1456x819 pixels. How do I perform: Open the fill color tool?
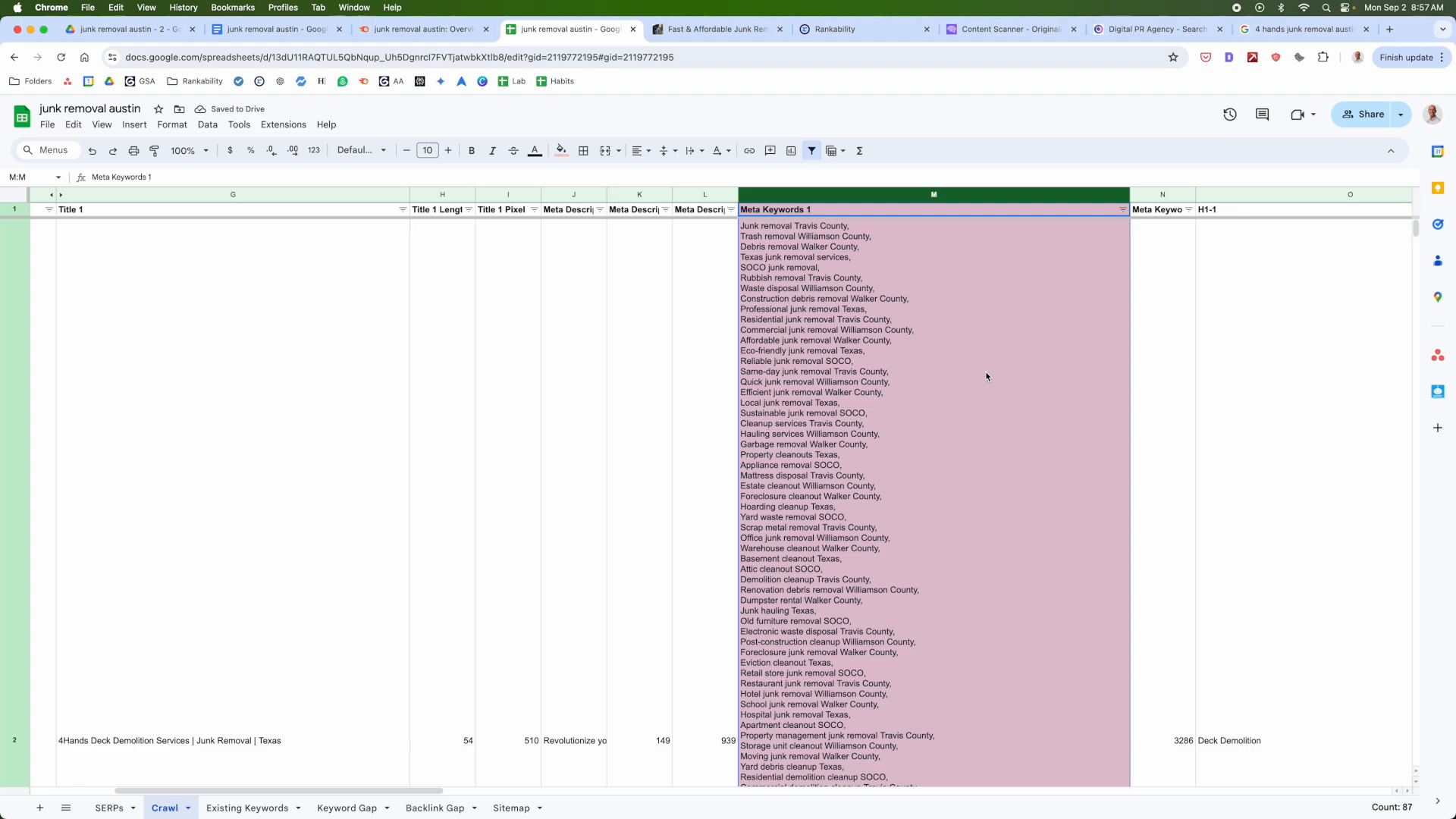click(x=561, y=151)
